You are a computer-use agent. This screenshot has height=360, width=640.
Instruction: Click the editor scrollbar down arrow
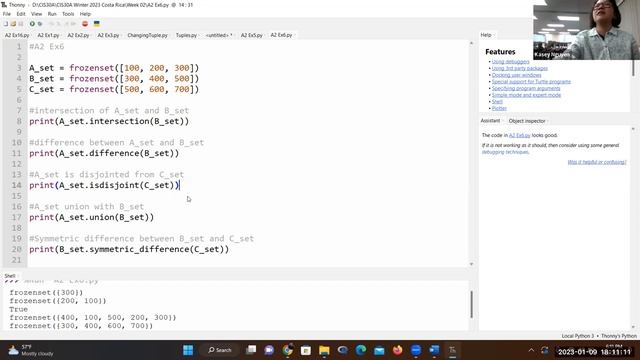(x=471, y=264)
